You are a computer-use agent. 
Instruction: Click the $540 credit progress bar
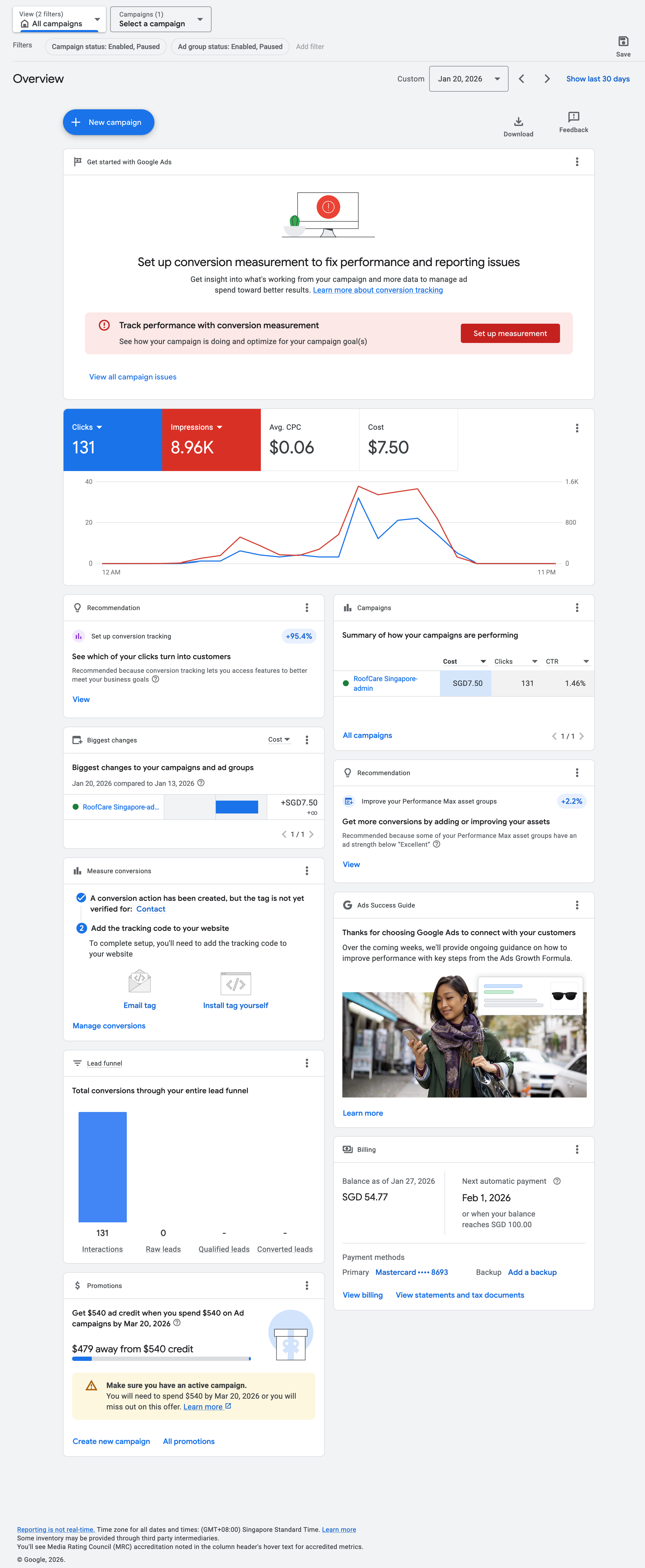(x=161, y=1359)
